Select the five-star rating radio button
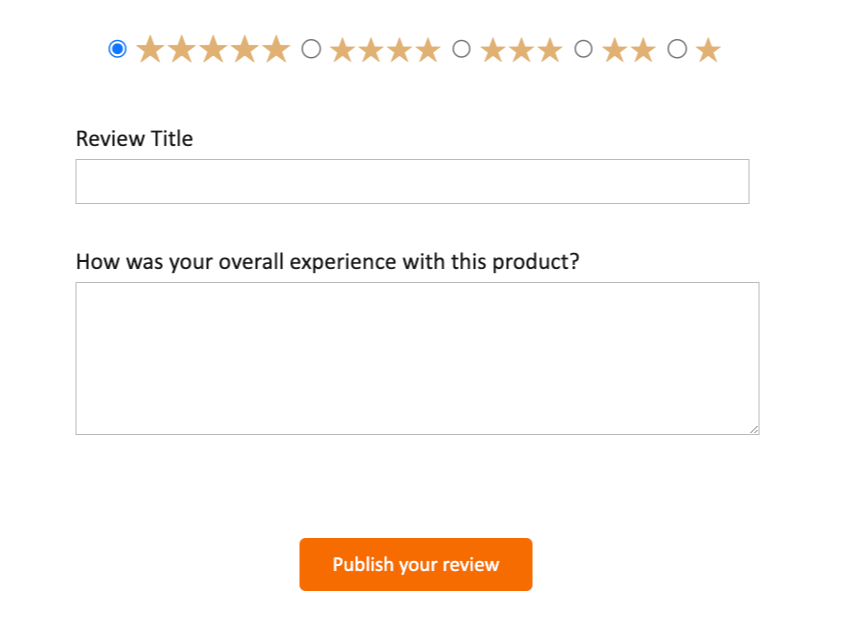The image size is (843, 621). 117,49
